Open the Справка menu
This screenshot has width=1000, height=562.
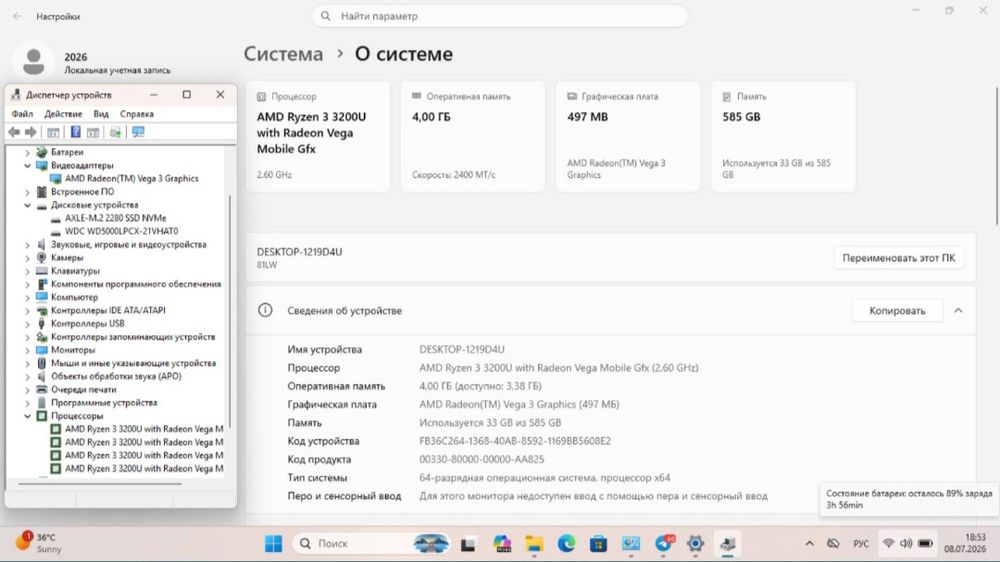pyautogui.click(x=136, y=114)
